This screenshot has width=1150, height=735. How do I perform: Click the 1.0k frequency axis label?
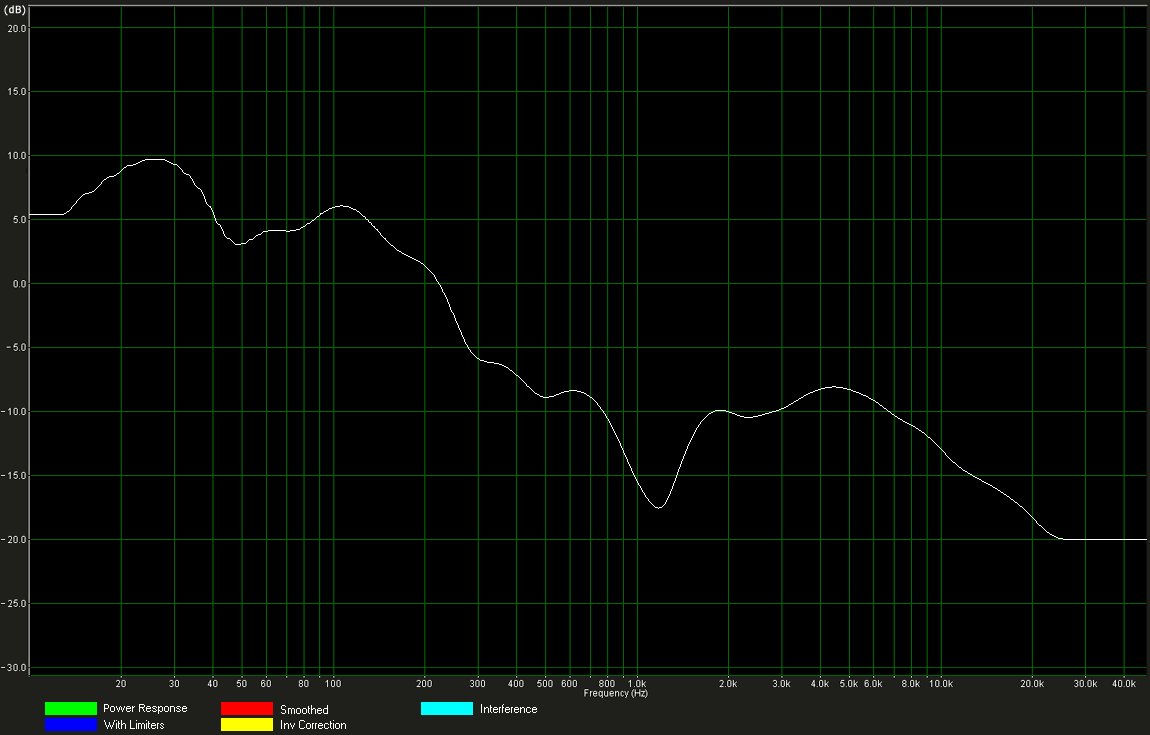pyautogui.click(x=637, y=684)
